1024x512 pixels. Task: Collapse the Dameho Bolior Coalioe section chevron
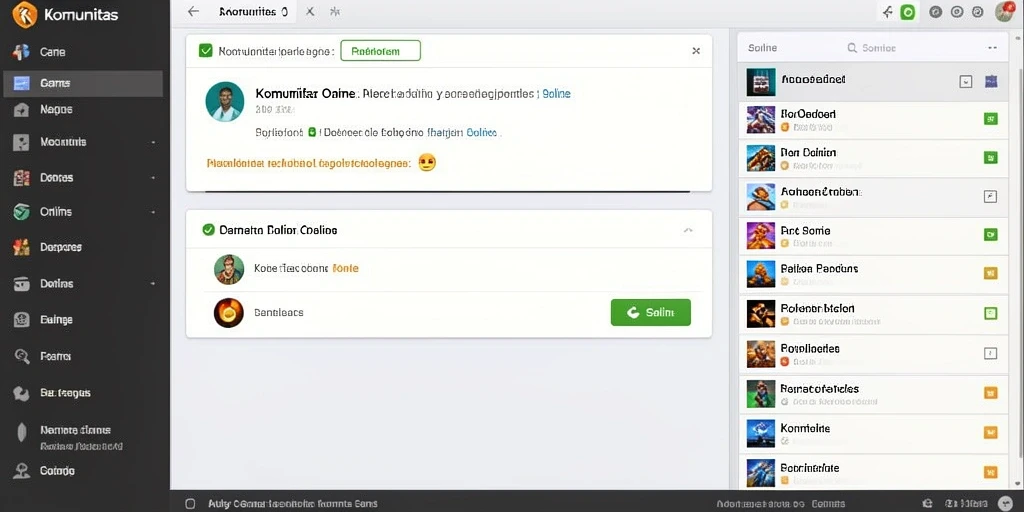click(688, 230)
